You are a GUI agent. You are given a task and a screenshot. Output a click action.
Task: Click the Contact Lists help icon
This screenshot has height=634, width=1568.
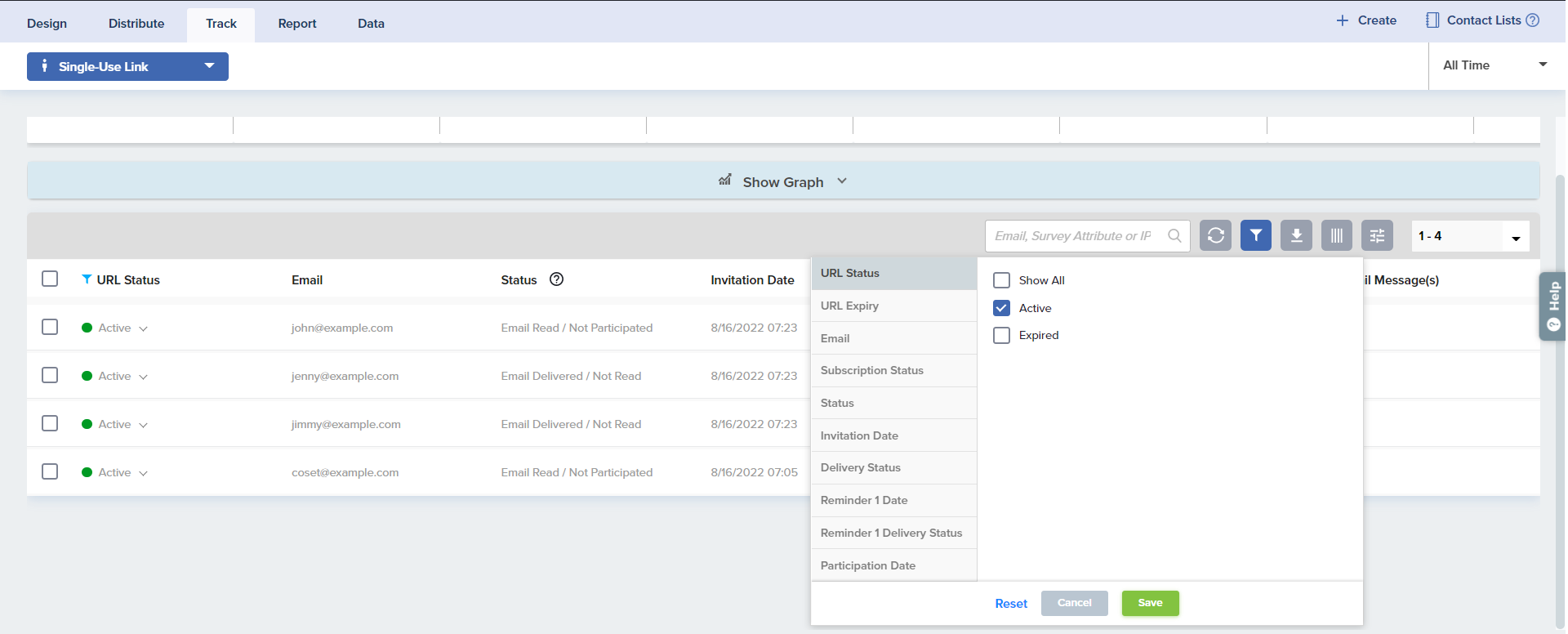pyautogui.click(x=1533, y=20)
